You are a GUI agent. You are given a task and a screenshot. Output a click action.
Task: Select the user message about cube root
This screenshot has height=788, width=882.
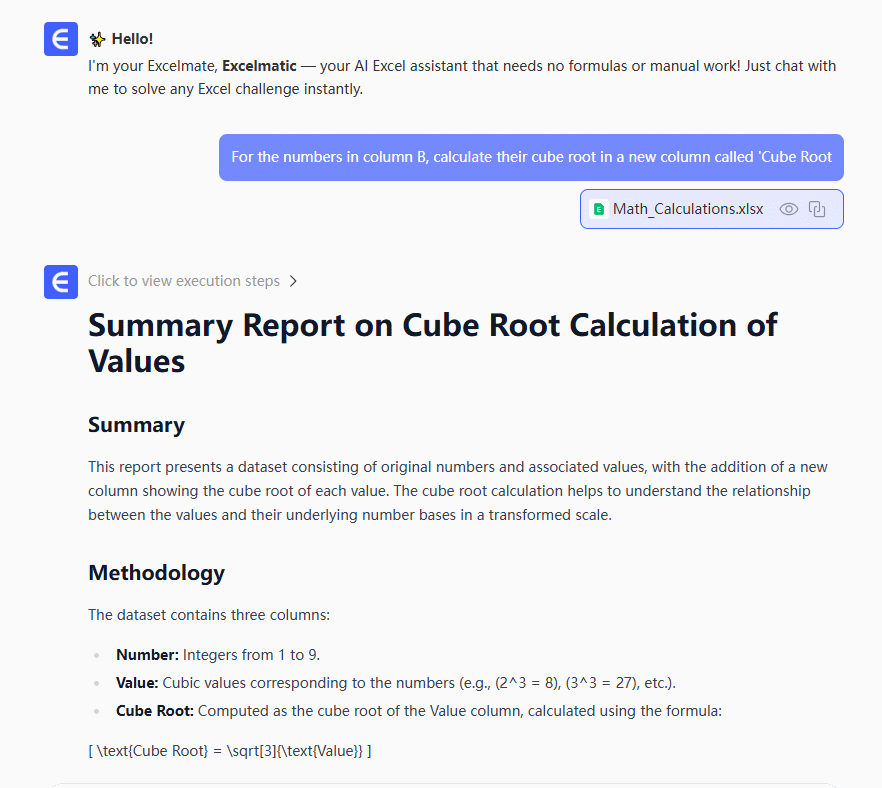(x=531, y=157)
